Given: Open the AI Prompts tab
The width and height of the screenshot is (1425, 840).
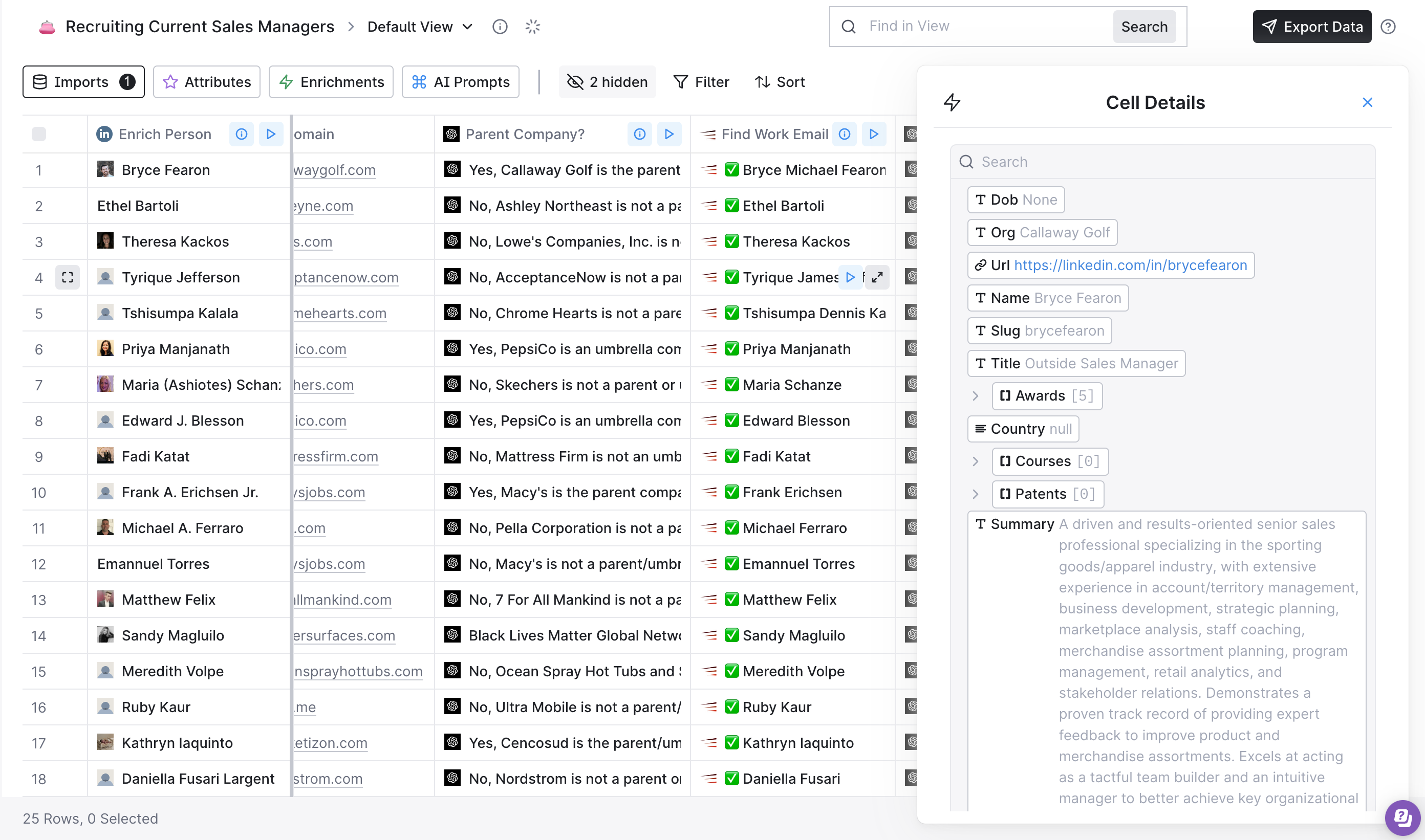Looking at the screenshot, I should (461, 82).
